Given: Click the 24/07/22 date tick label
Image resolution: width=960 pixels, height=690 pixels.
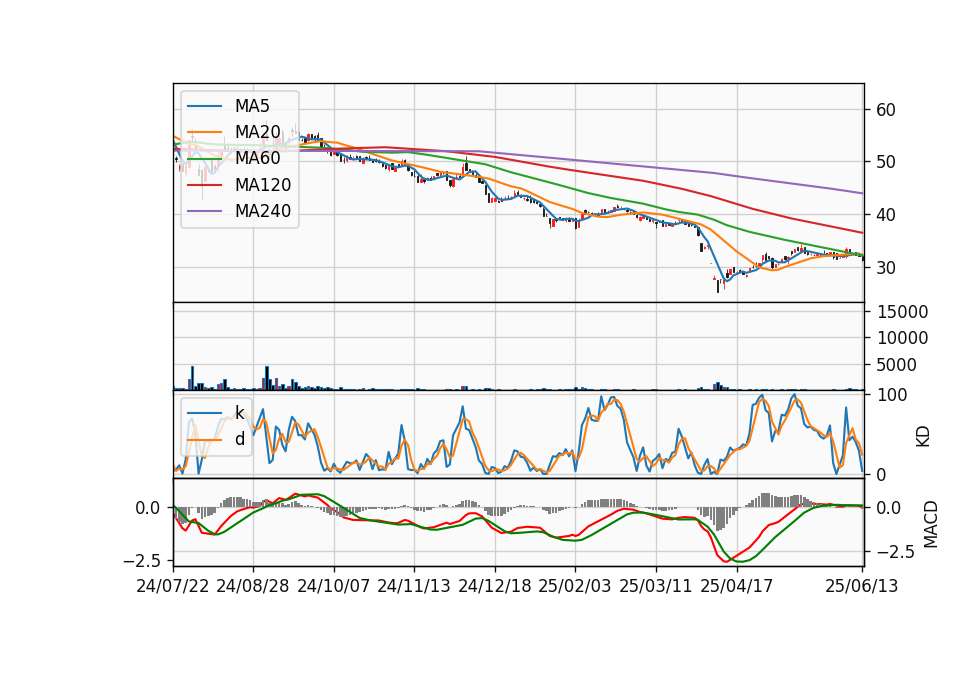Looking at the screenshot, I should point(173,586).
